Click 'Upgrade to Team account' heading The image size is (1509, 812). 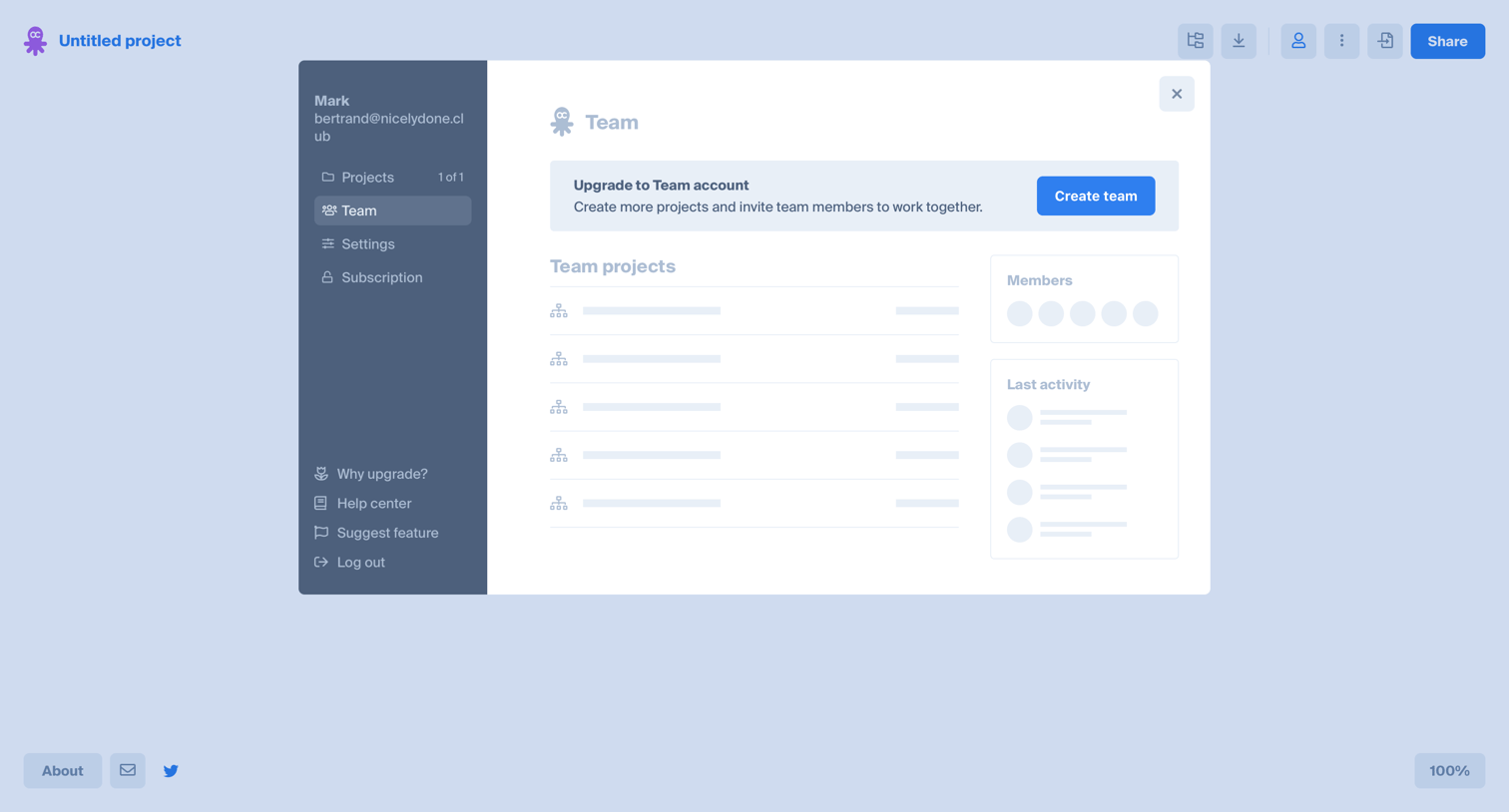pos(661,186)
